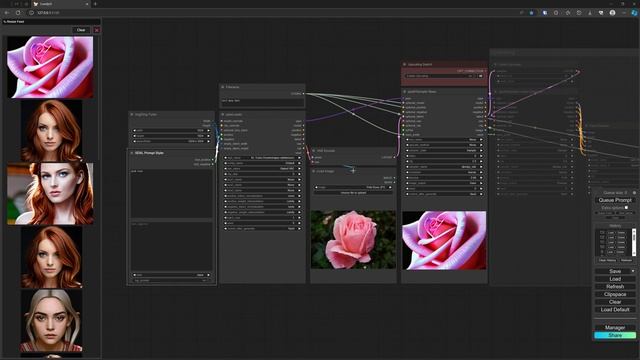Click the Queue Prompt button
640x360 pixels.
(x=615, y=200)
